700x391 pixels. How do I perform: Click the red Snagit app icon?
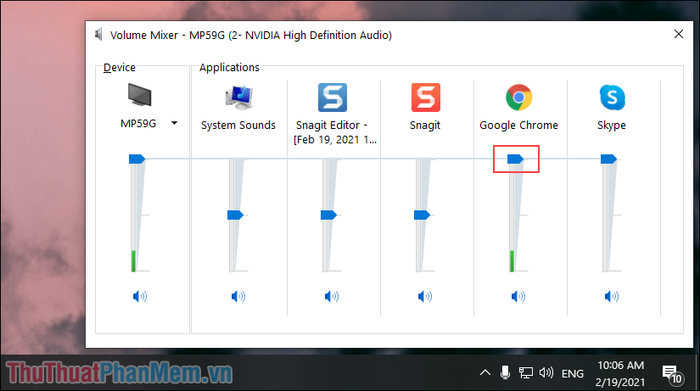(x=425, y=97)
